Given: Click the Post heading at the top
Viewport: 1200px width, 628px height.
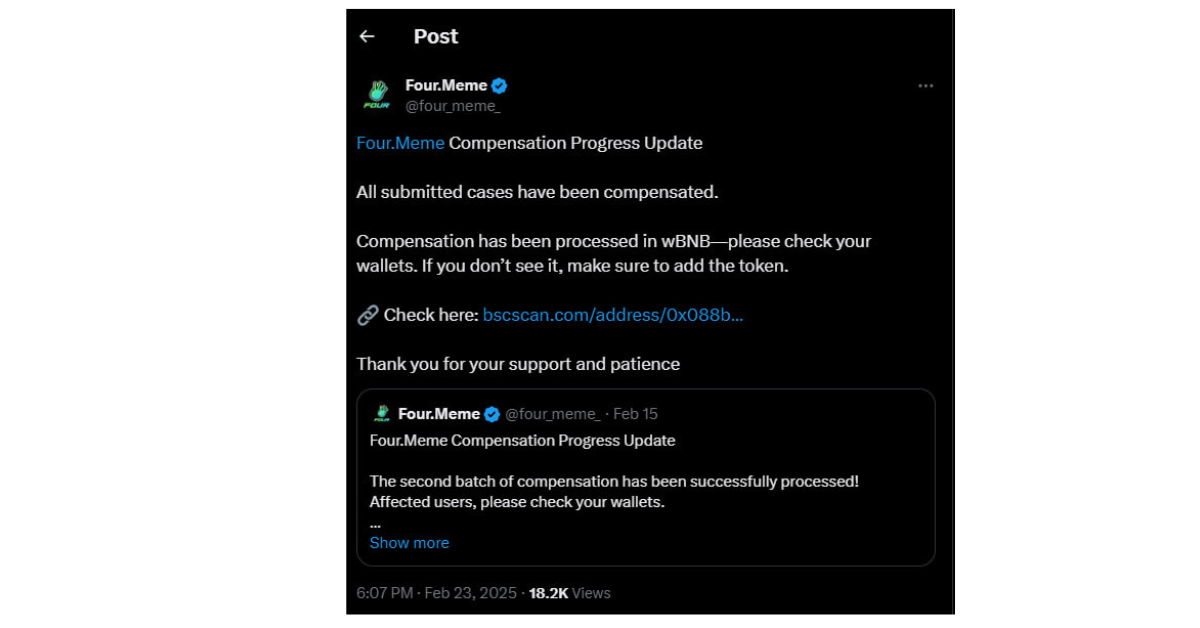Looking at the screenshot, I should click(435, 36).
